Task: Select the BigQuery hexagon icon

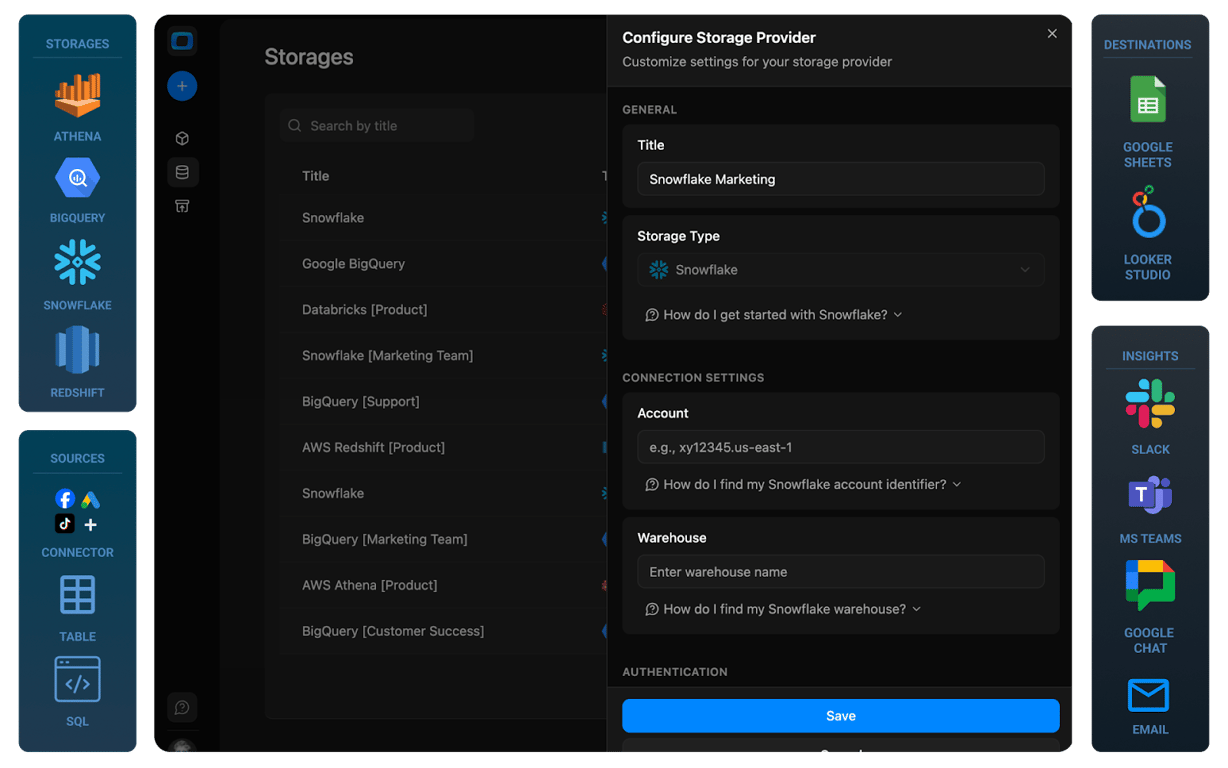Action: [x=77, y=178]
